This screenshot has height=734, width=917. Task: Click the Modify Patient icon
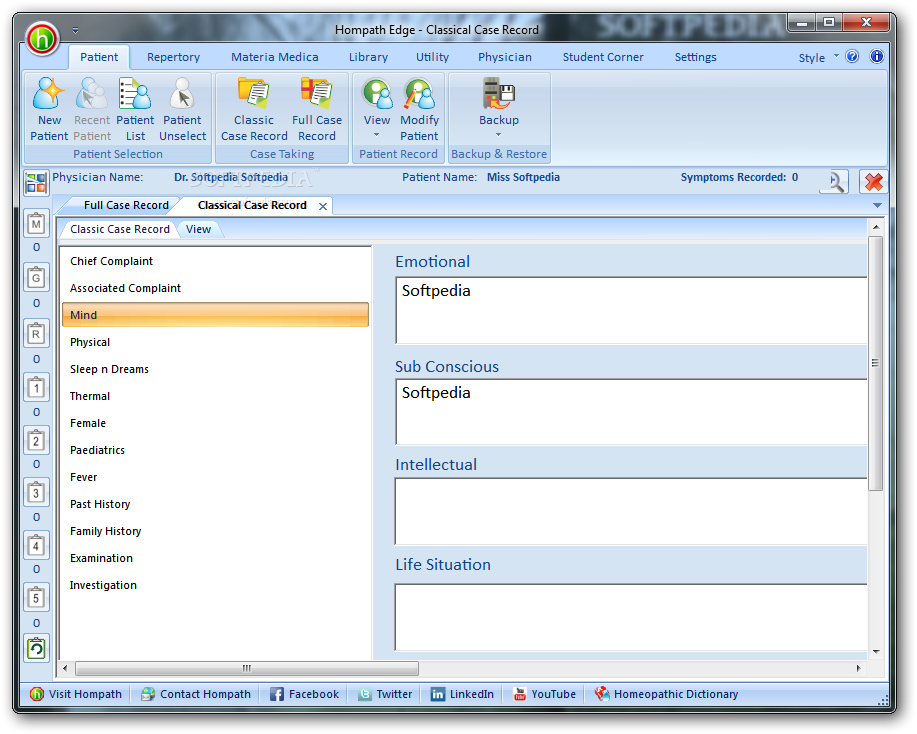[x=419, y=94]
